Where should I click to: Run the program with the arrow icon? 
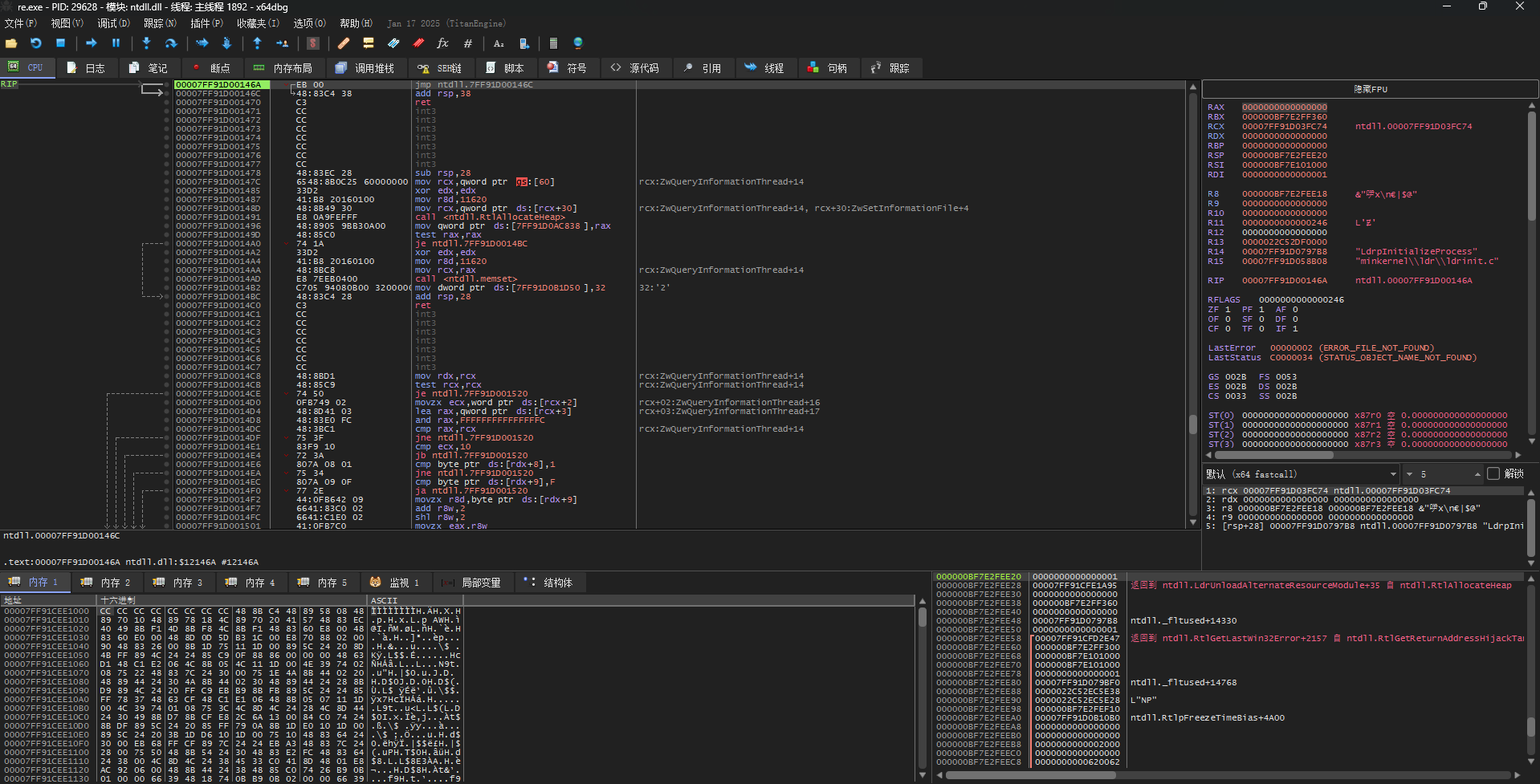click(91, 43)
